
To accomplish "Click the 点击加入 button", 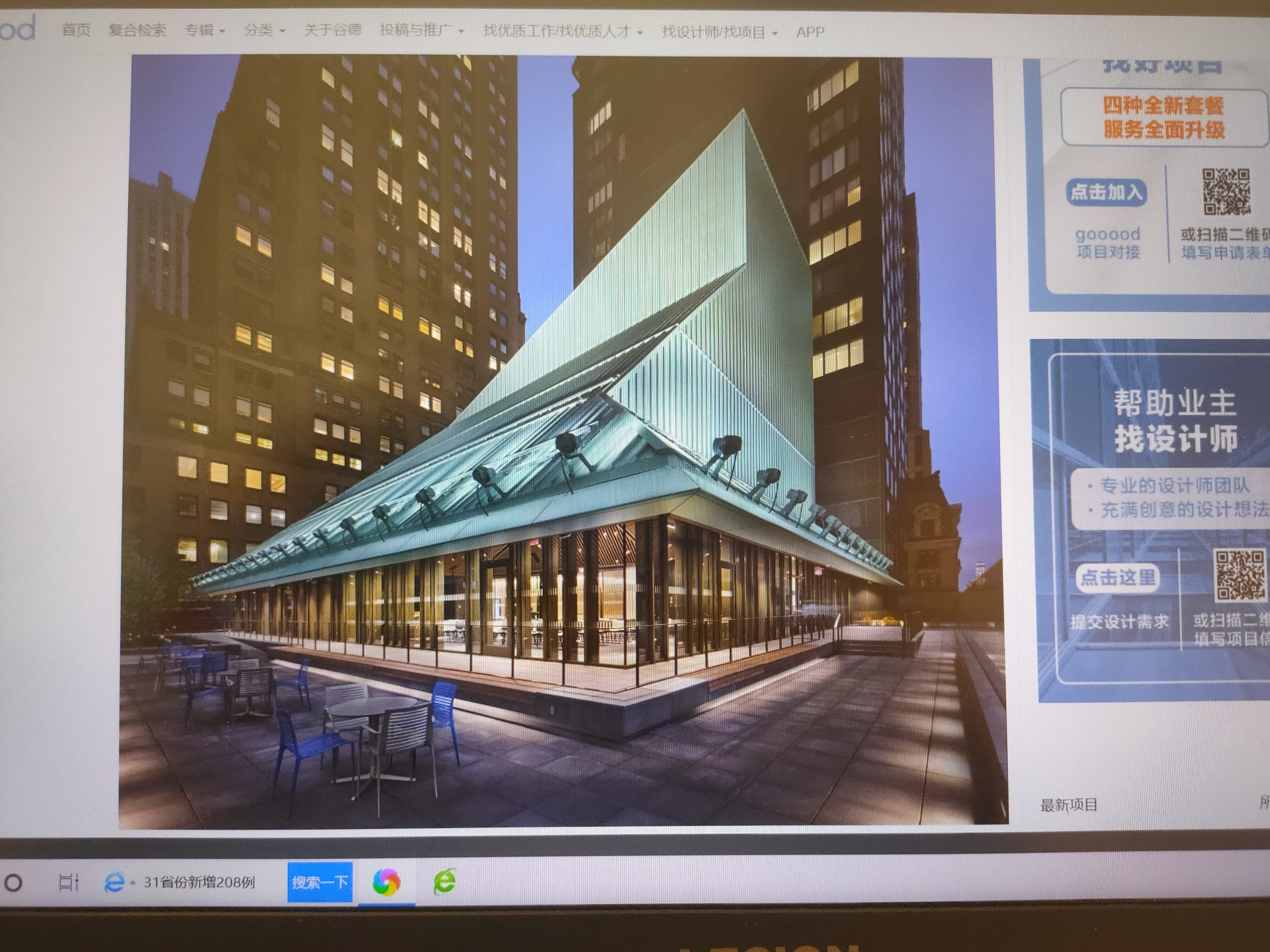I will [1107, 192].
